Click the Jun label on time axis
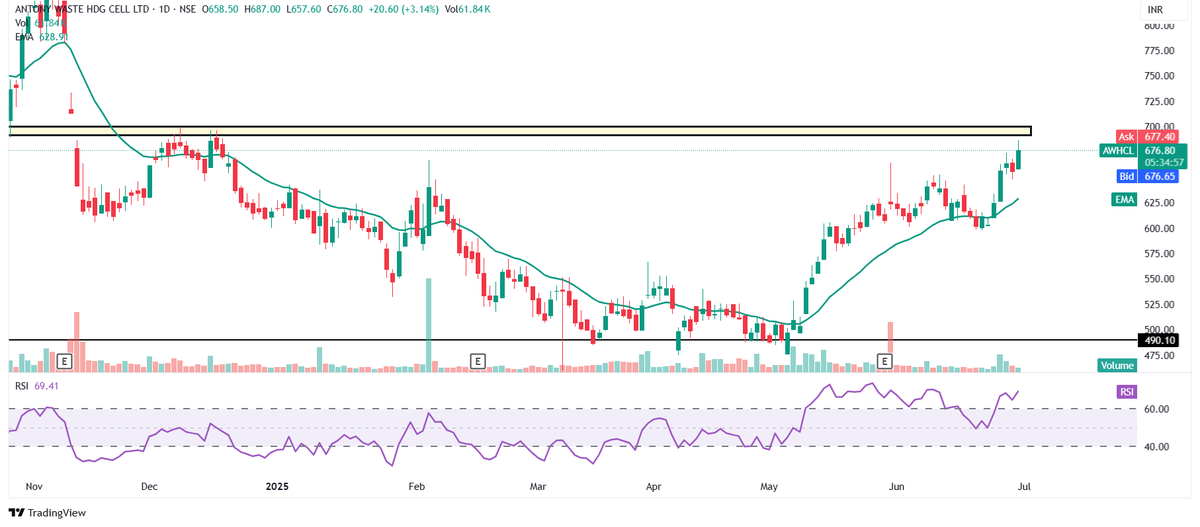 coord(897,486)
